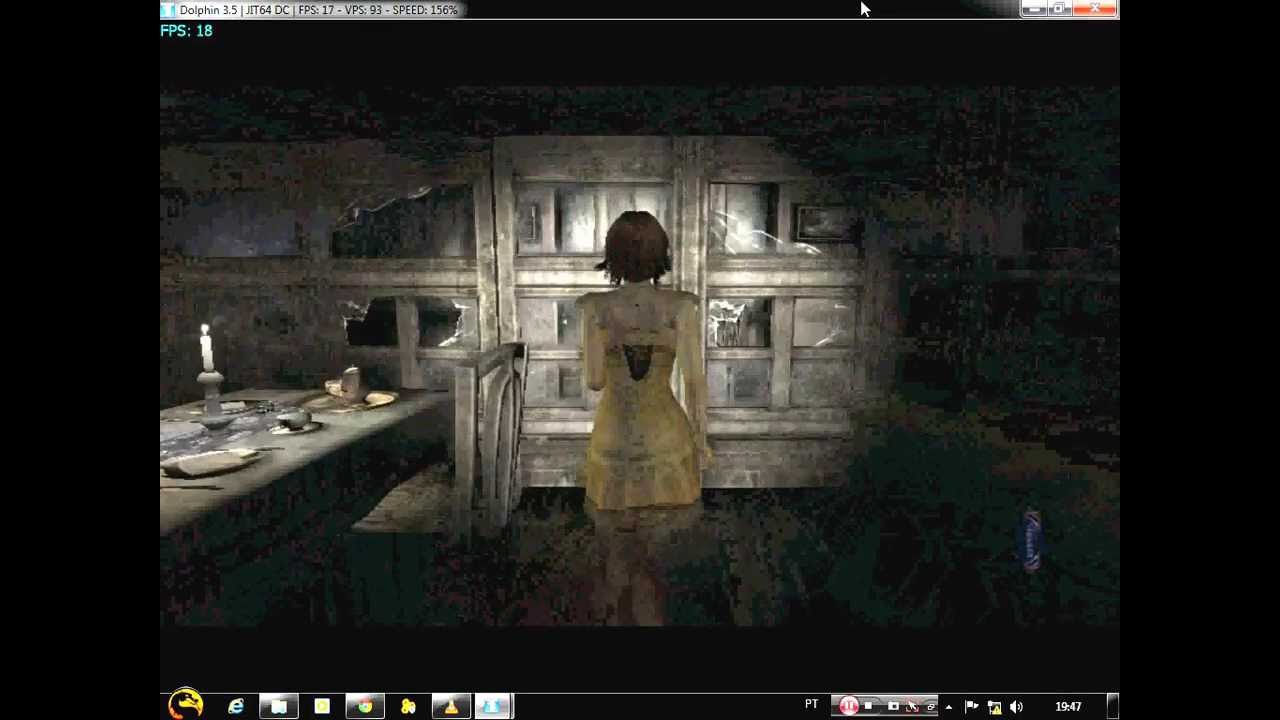The width and height of the screenshot is (1280, 720).
Task: Open network status tray icon
Action: pos(994,707)
